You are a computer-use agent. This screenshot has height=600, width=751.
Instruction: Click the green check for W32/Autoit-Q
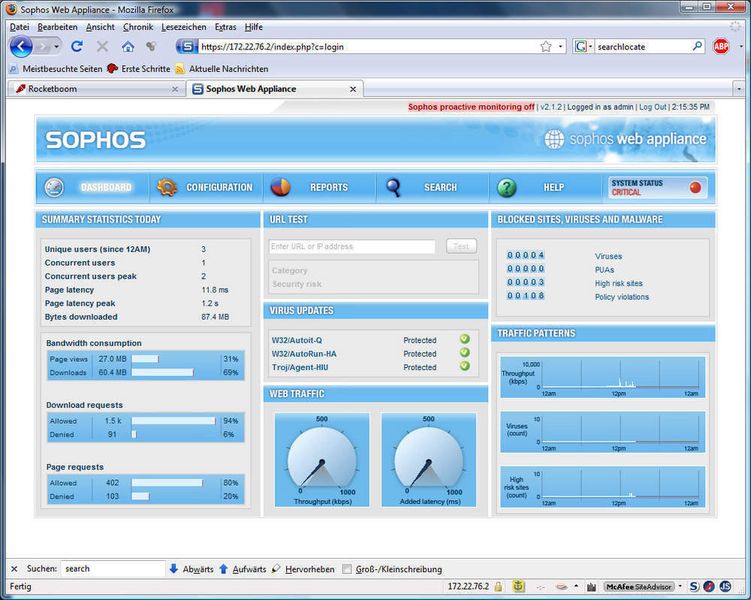(465, 339)
